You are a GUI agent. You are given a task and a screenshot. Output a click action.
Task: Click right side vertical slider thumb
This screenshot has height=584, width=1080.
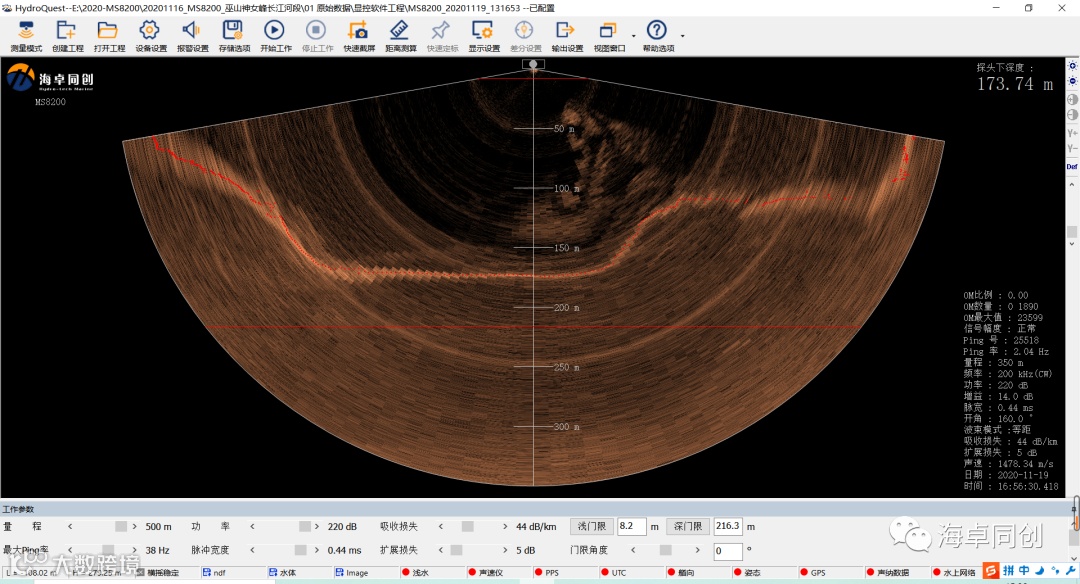[1072, 231]
